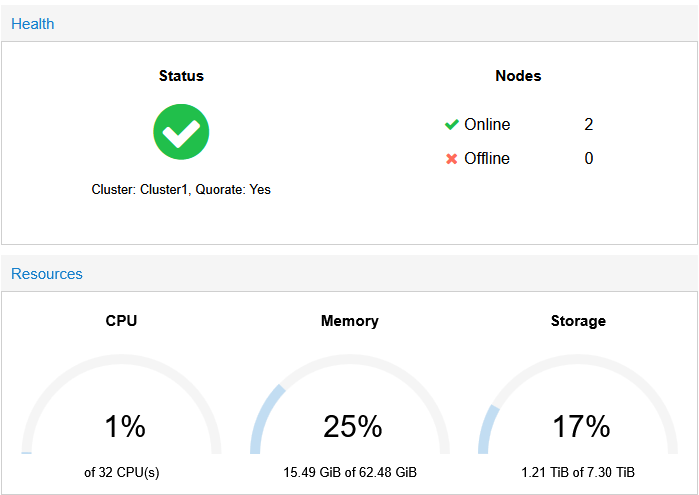Click the green cluster status checkmark icon
This screenshot has height=495, width=699.
pos(181,132)
